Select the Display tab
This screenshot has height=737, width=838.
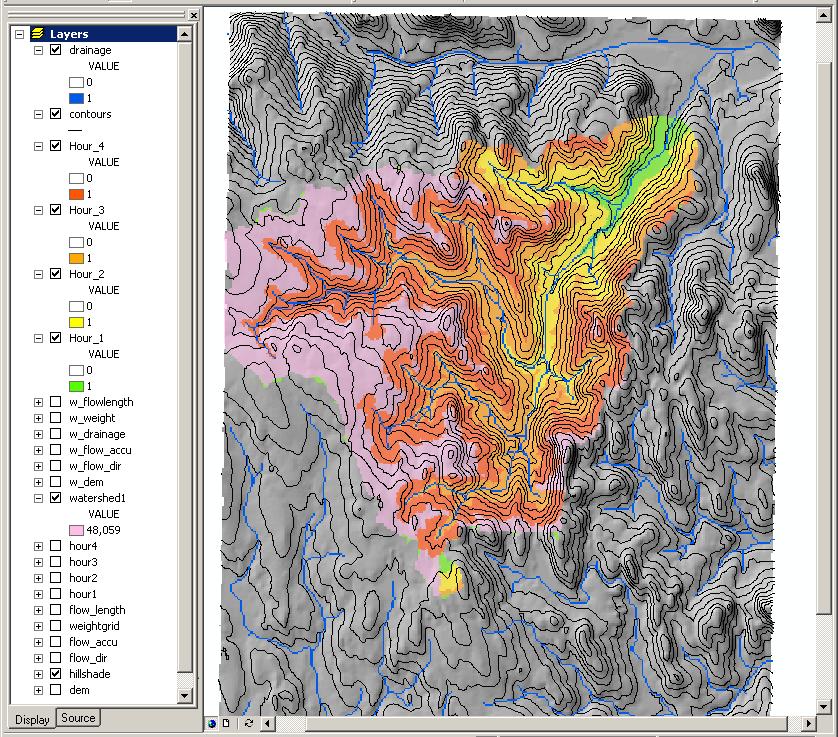pyautogui.click(x=32, y=719)
